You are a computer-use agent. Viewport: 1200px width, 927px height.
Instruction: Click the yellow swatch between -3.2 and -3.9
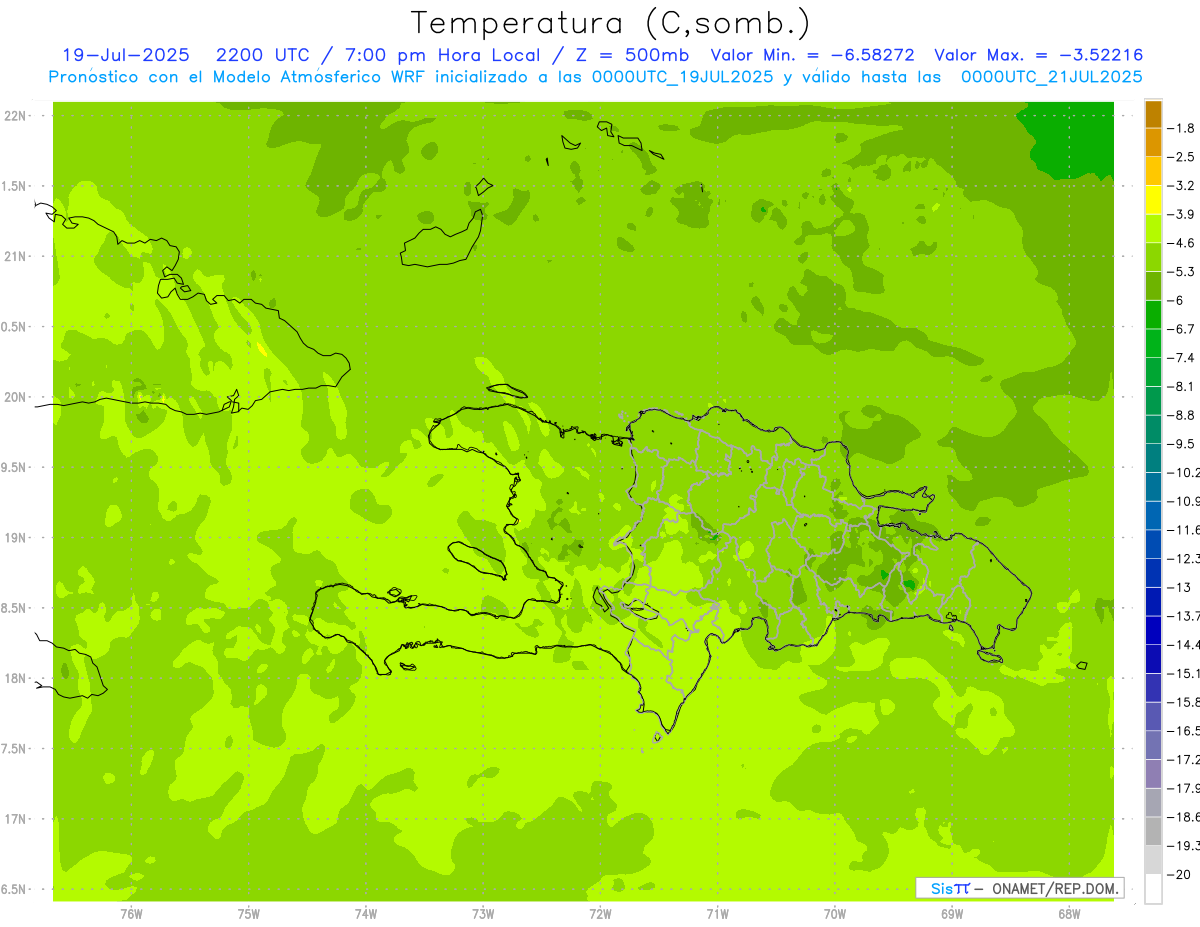[x=1153, y=200]
